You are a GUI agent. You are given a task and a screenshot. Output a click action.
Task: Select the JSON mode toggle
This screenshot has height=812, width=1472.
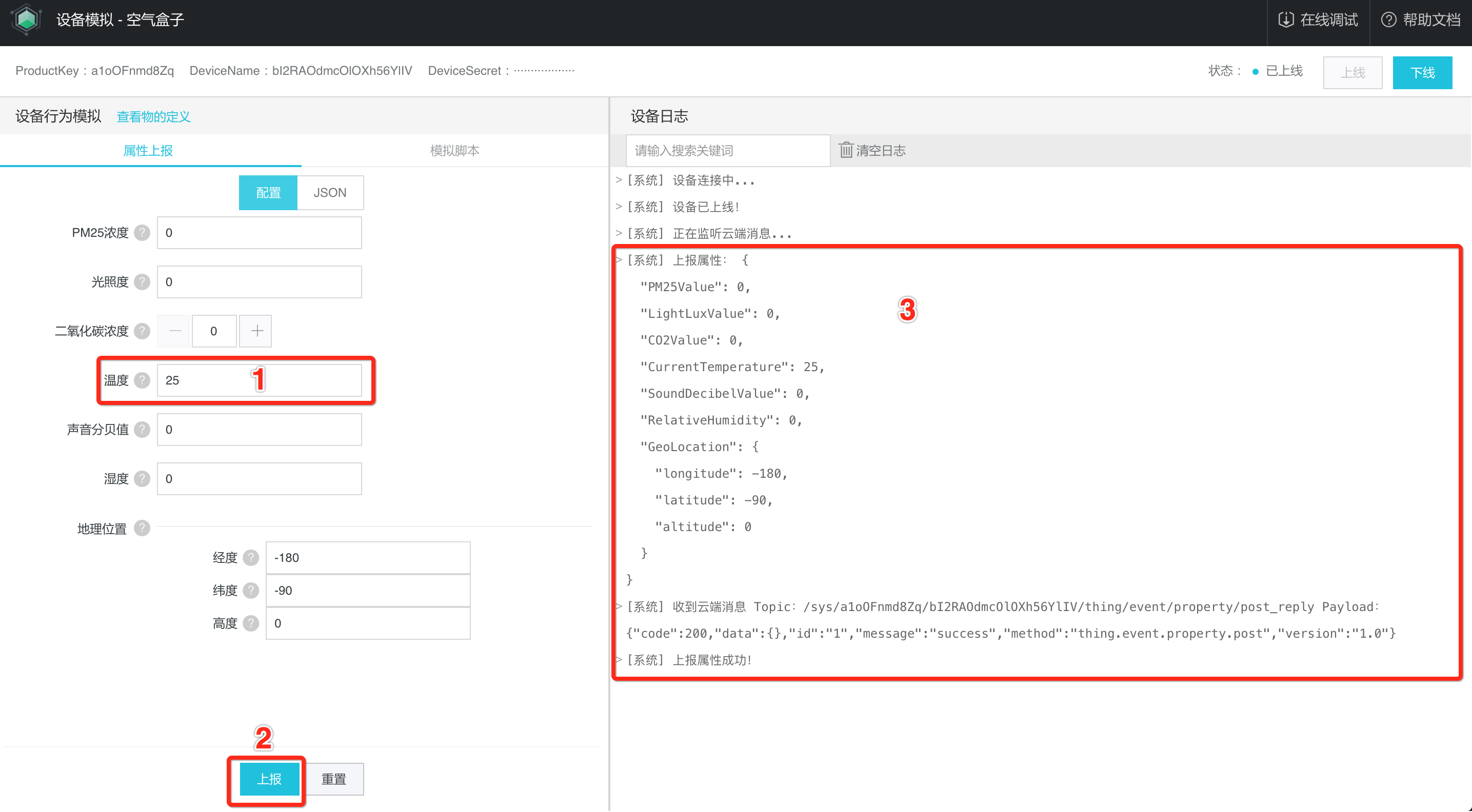pyautogui.click(x=330, y=192)
